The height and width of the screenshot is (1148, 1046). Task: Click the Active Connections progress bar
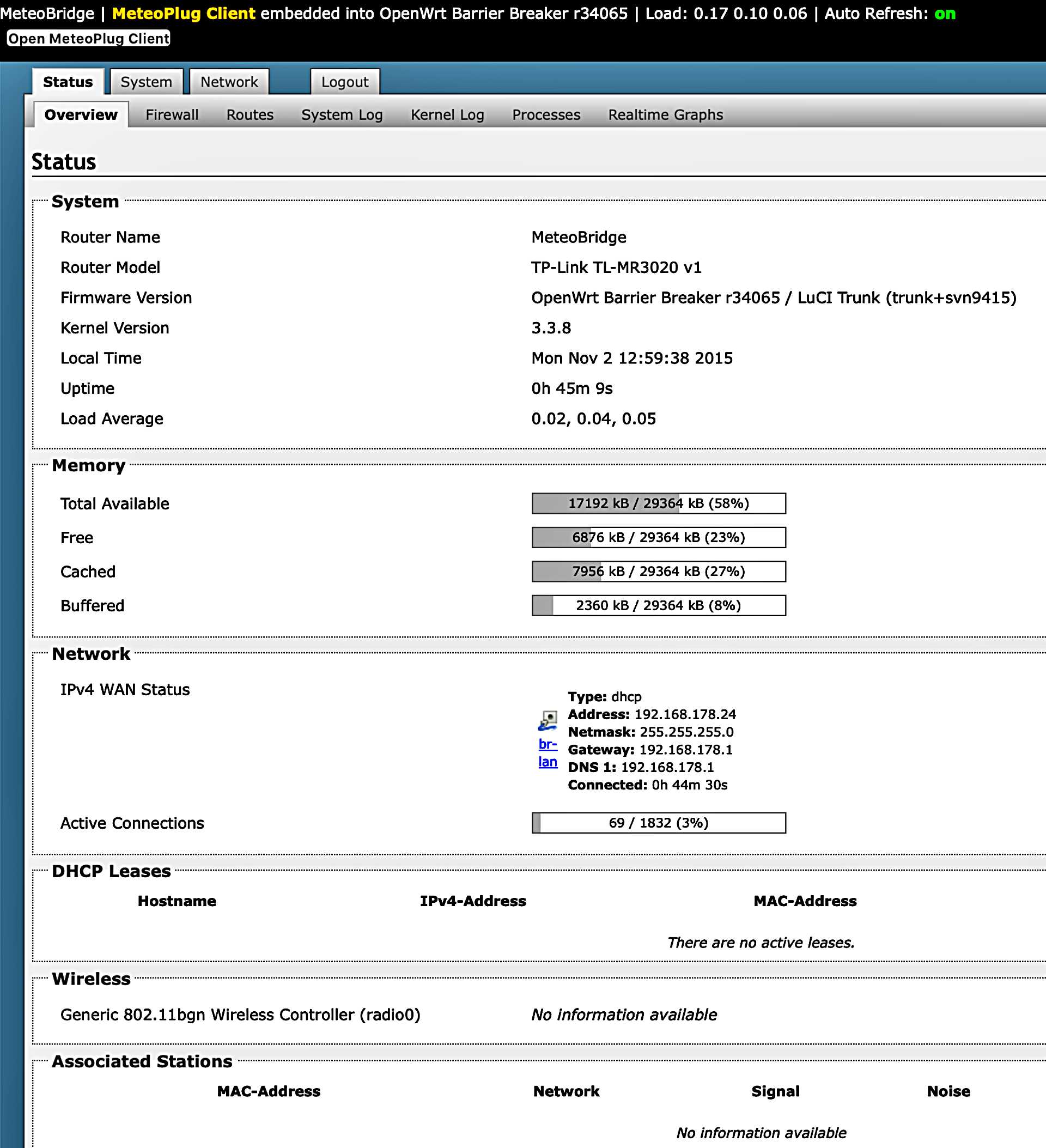(x=659, y=823)
